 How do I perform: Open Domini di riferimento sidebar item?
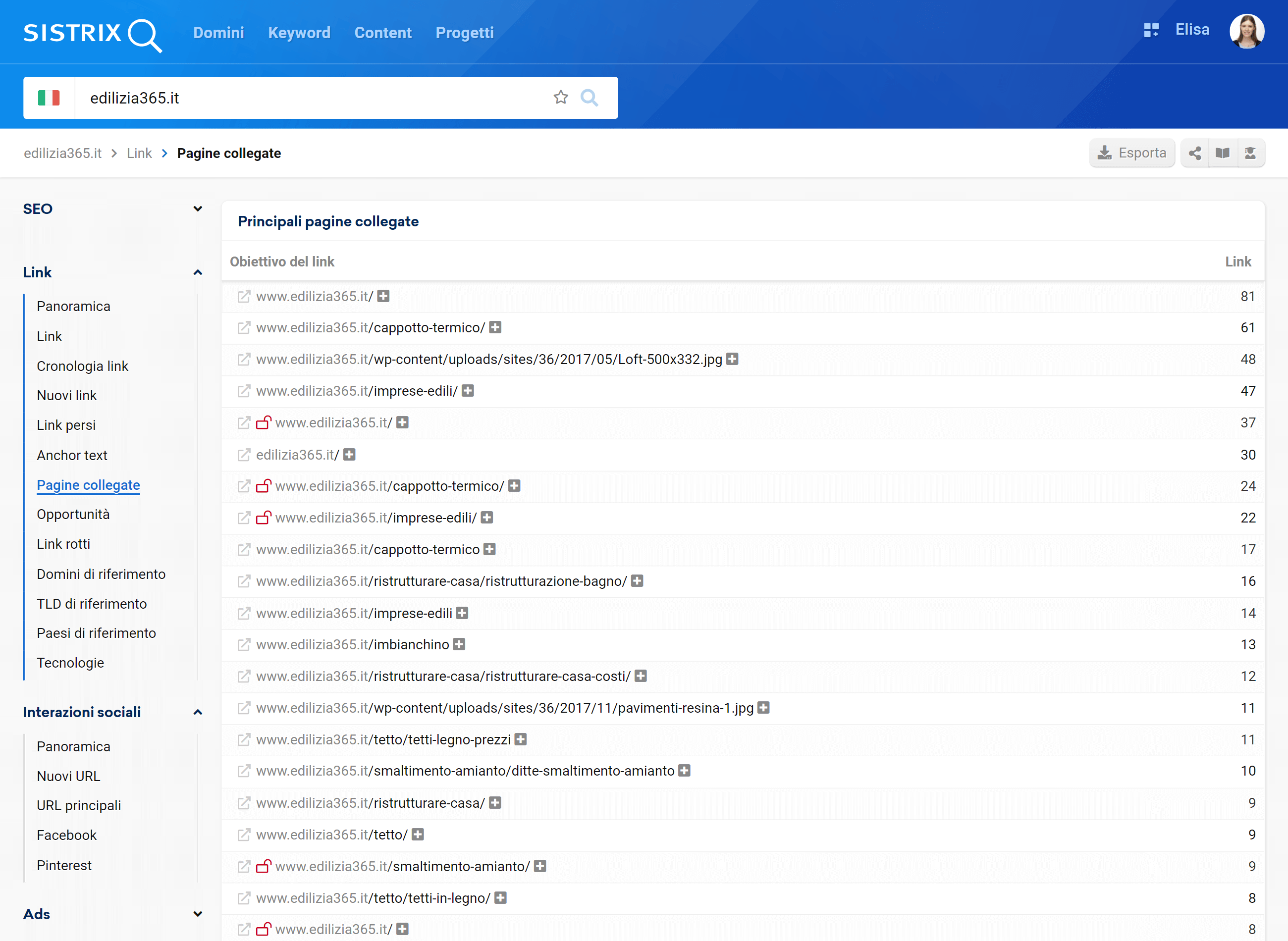(101, 574)
